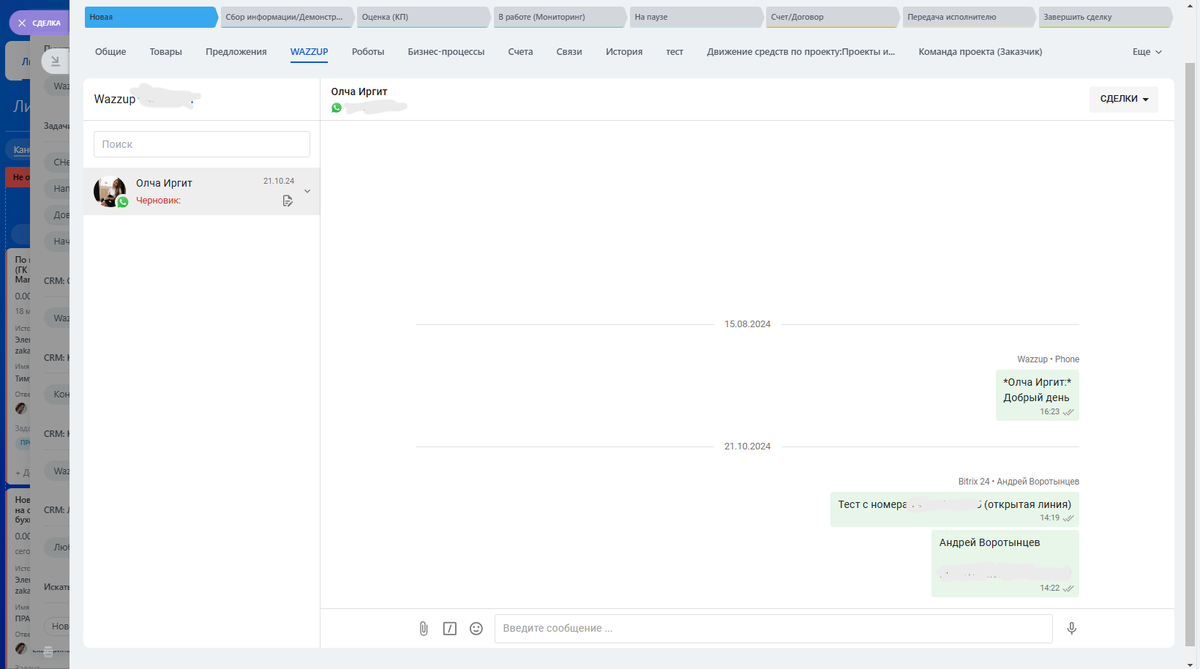
Task: Select the Сбор информации/Демонстр... stage
Action: click(288, 17)
